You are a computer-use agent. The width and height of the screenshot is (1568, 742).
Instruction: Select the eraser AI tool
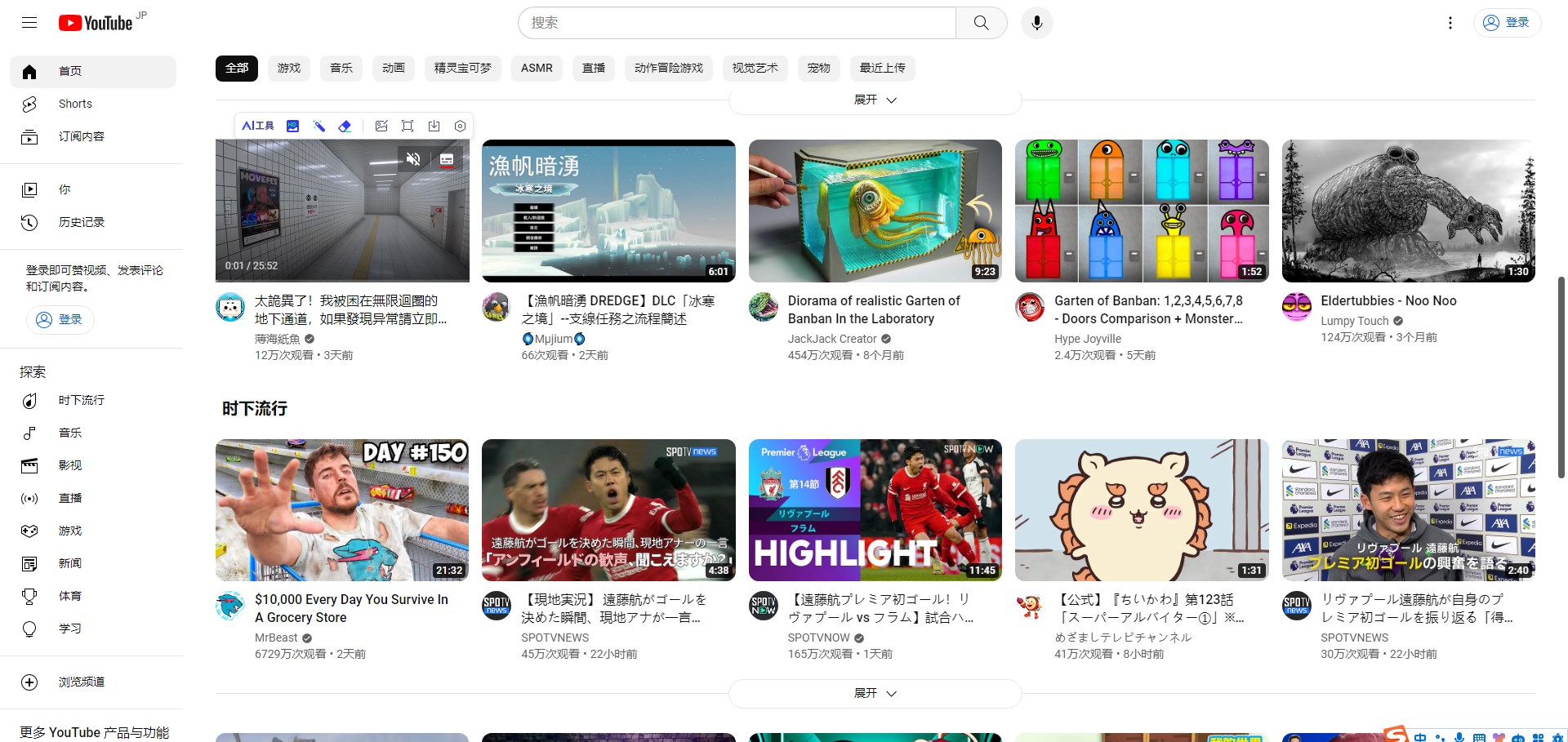coord(345,126)
